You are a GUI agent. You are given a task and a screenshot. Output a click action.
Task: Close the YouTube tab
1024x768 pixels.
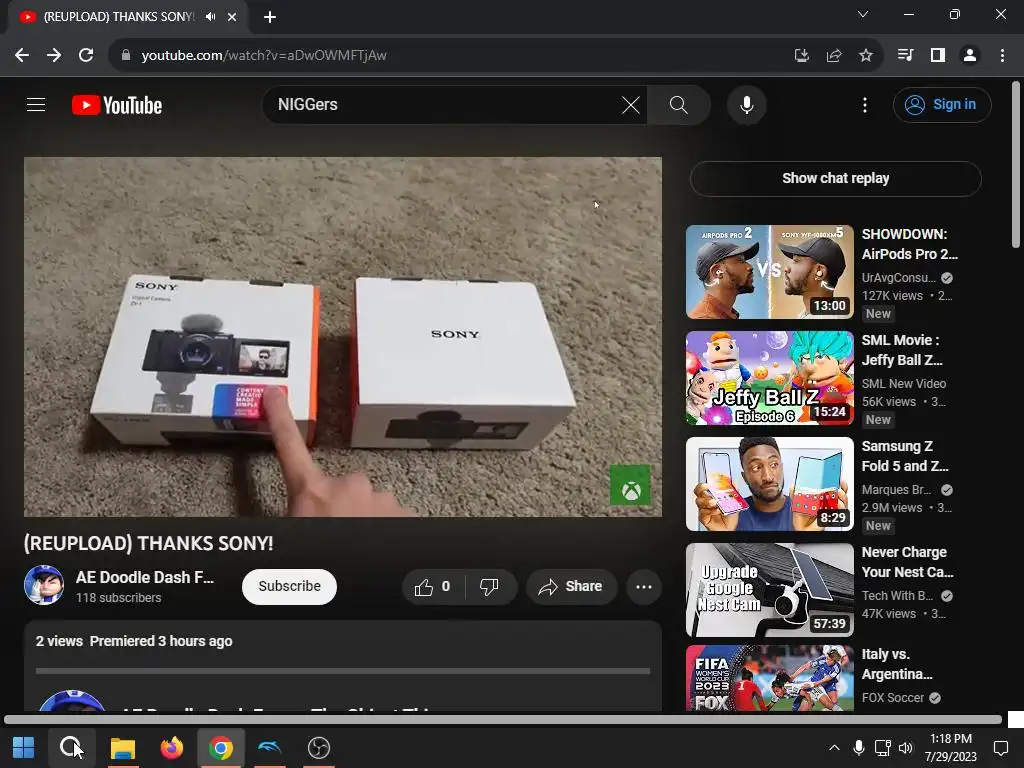(232, 17)
